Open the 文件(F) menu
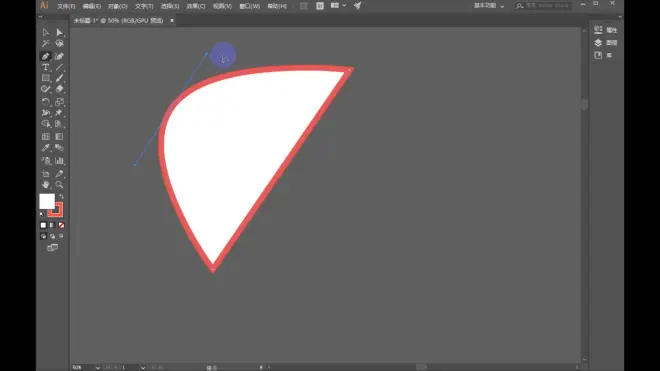 66,6
